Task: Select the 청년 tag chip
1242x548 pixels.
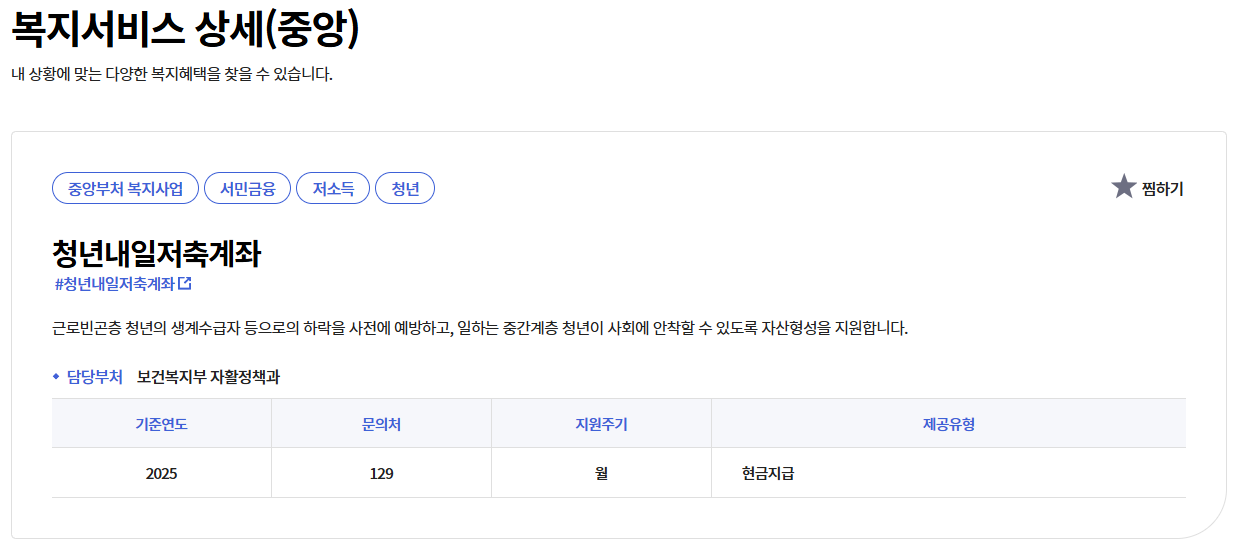Action: tap(405, 188)
